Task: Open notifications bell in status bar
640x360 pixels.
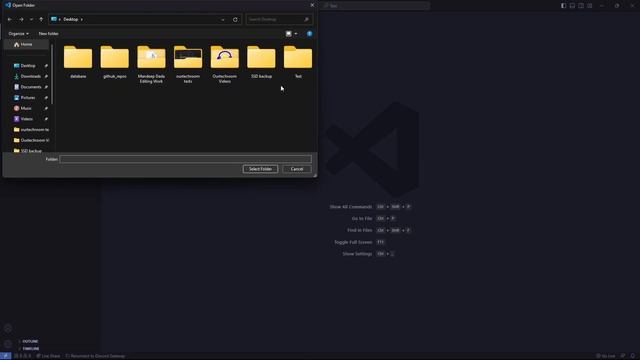Action: 633,356
